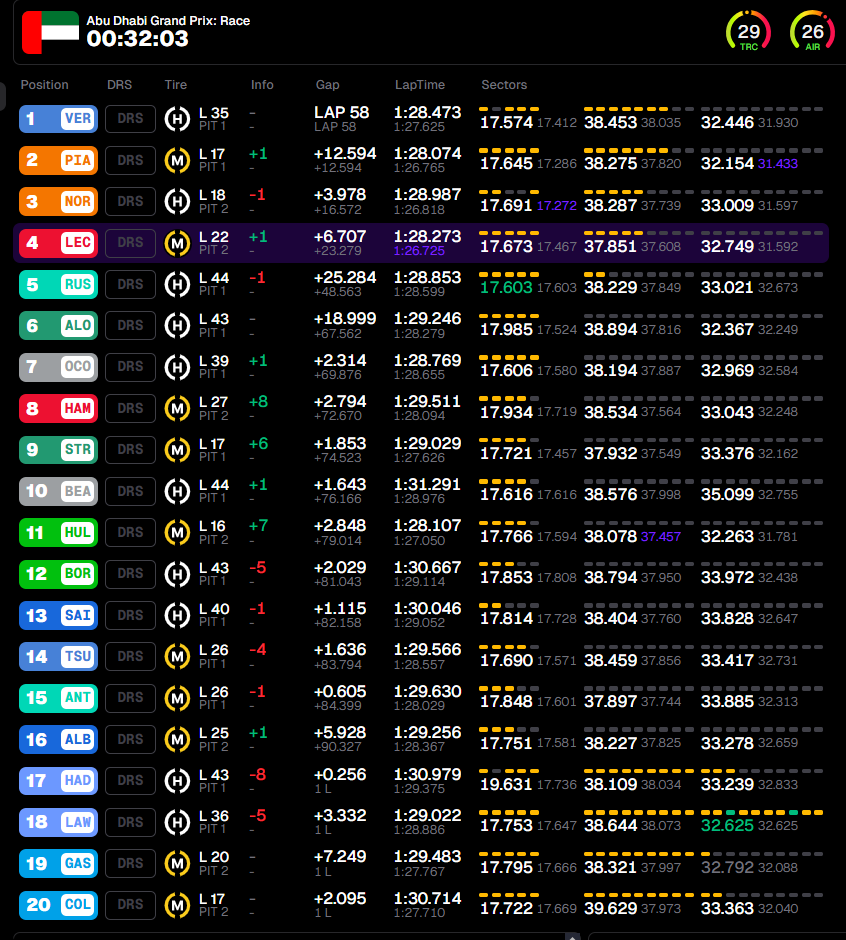Click the race session timer 00:32:03

click(x=137, y=39)
